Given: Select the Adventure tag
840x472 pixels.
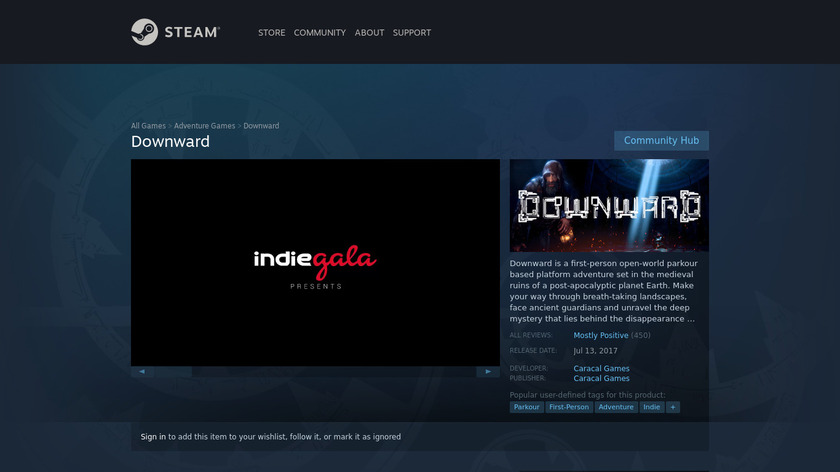Looking at the screenshot, I should [x=616, y=407].
